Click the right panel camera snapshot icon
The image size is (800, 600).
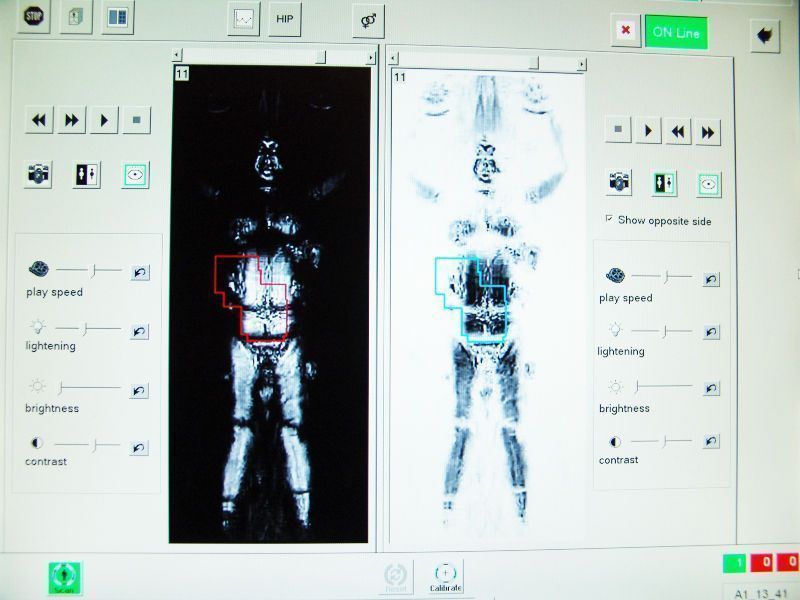point(619,182)
